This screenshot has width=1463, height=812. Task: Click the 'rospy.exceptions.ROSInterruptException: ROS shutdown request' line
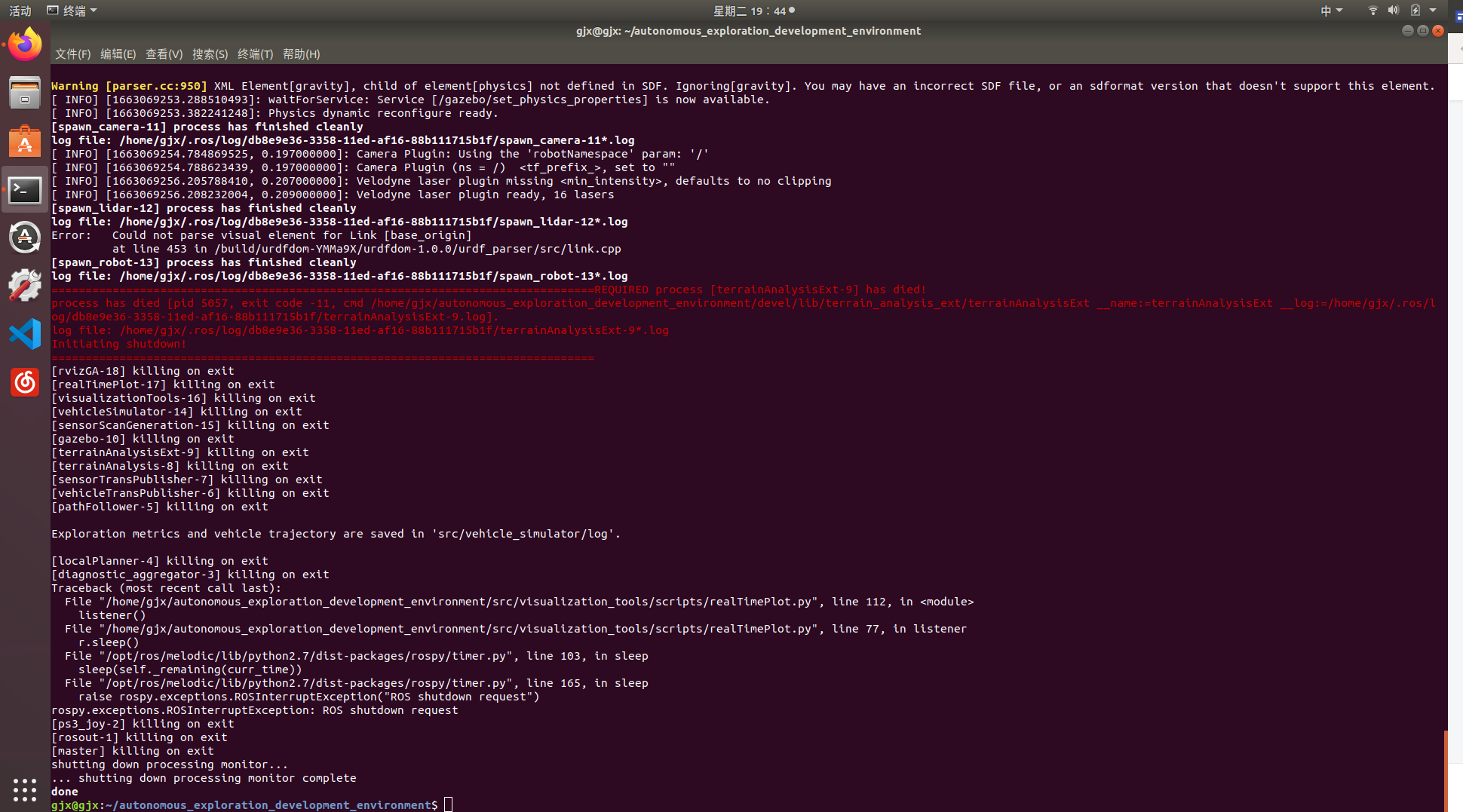pyautogui.click(x=255, y=710)
